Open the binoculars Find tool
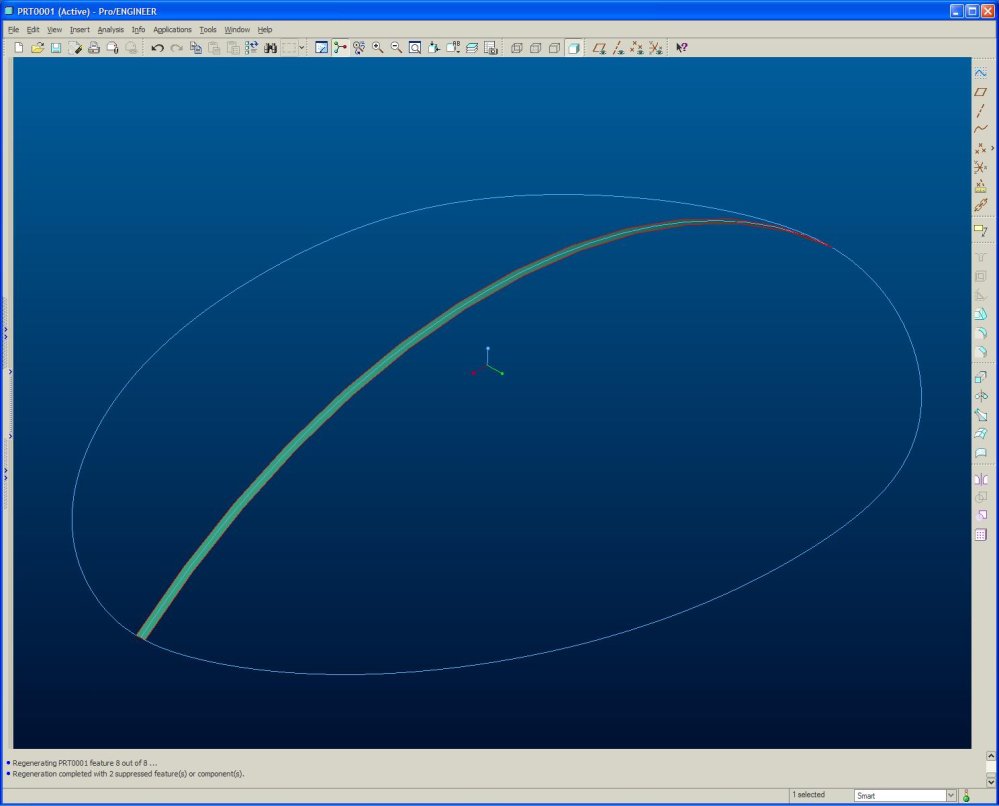Image resolution: width=999 pixels, height=806 pixels. [x=270, y=48]
